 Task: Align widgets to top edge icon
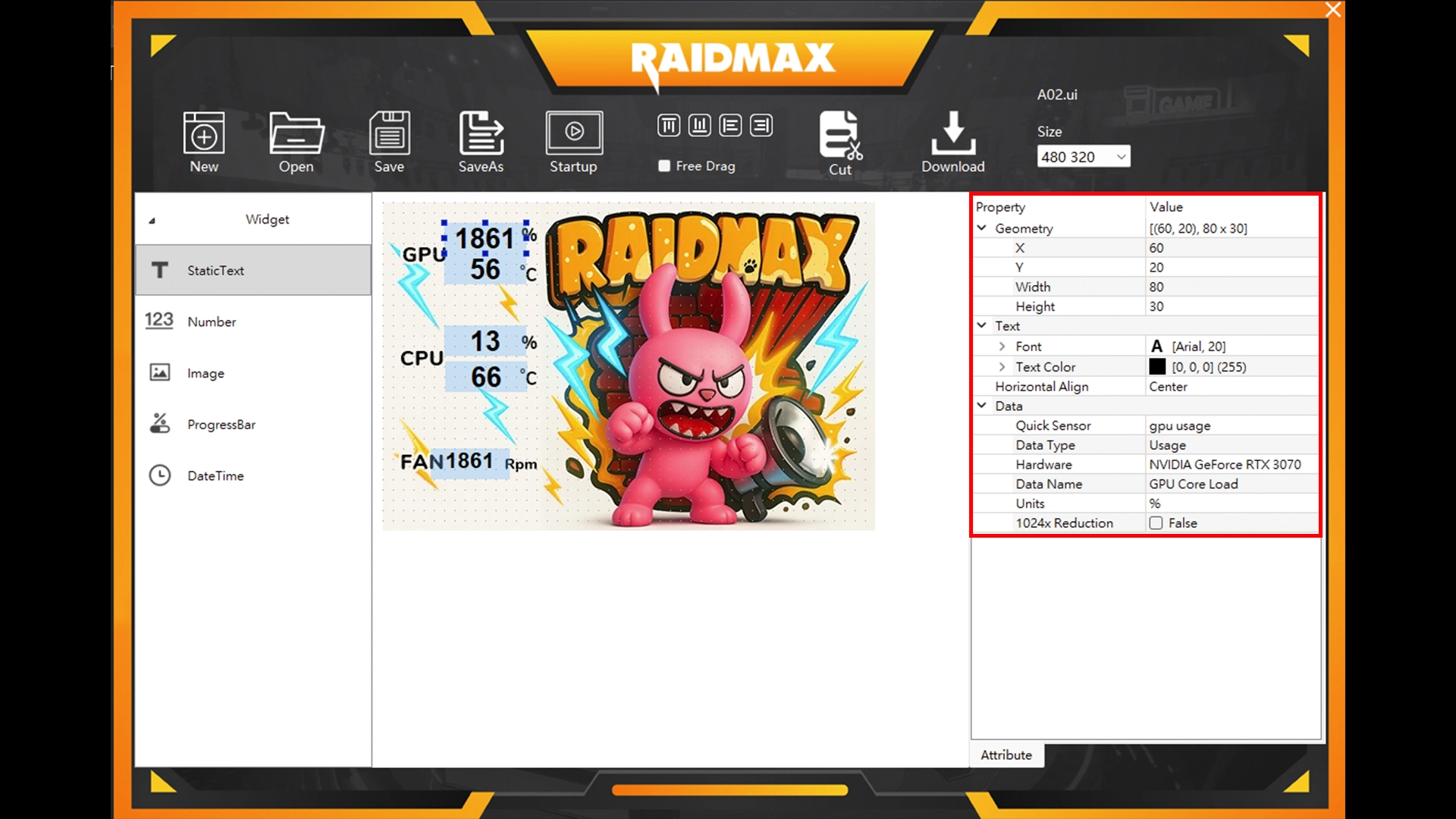[x=669, y=125]
